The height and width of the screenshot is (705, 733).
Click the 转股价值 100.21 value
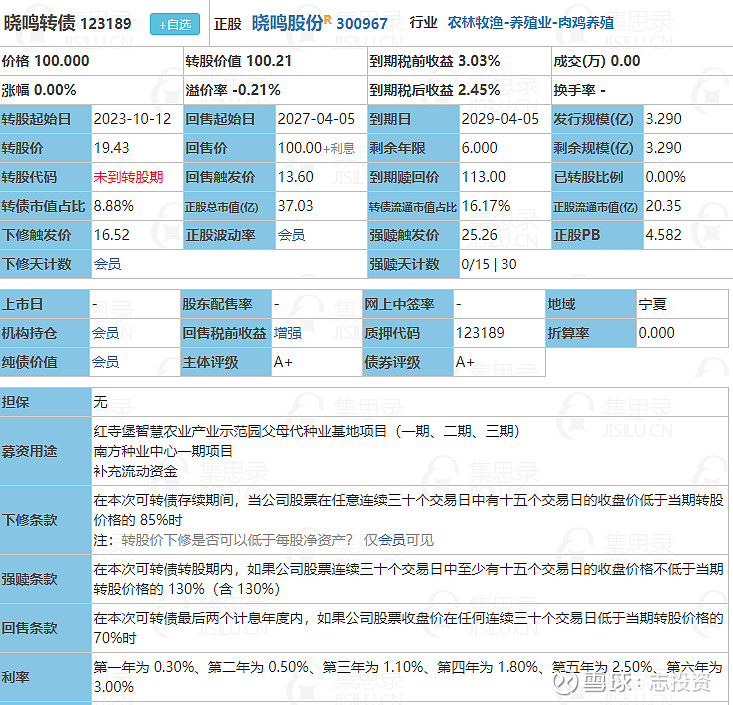[x=269, y=61]
